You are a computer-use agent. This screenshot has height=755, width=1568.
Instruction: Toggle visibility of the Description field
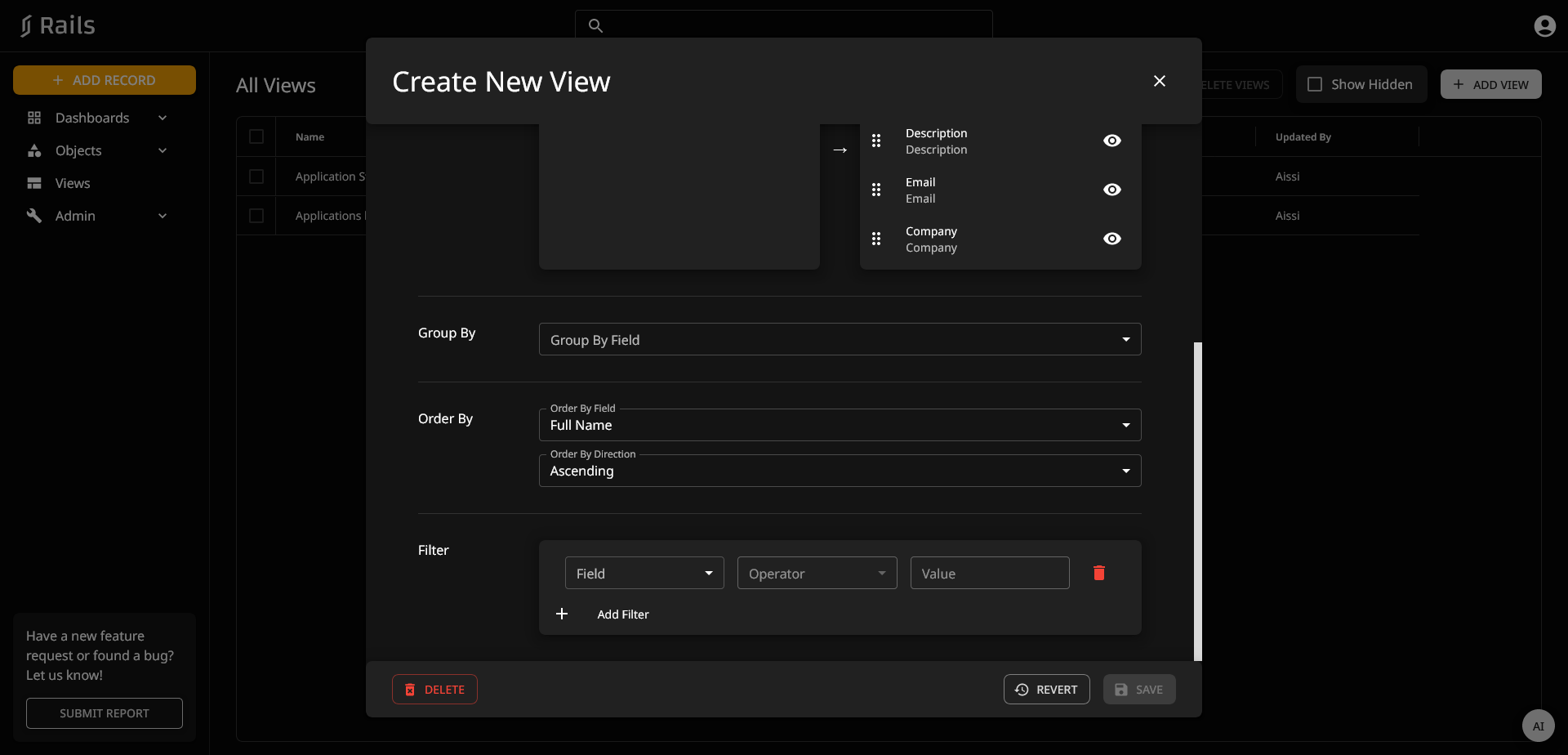(1111, 141)
